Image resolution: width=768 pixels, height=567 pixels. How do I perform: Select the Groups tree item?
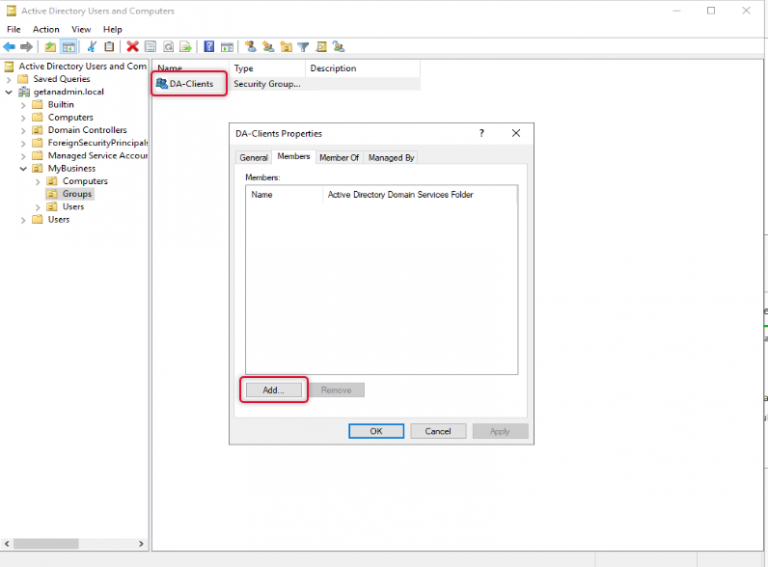pos(77,194)
